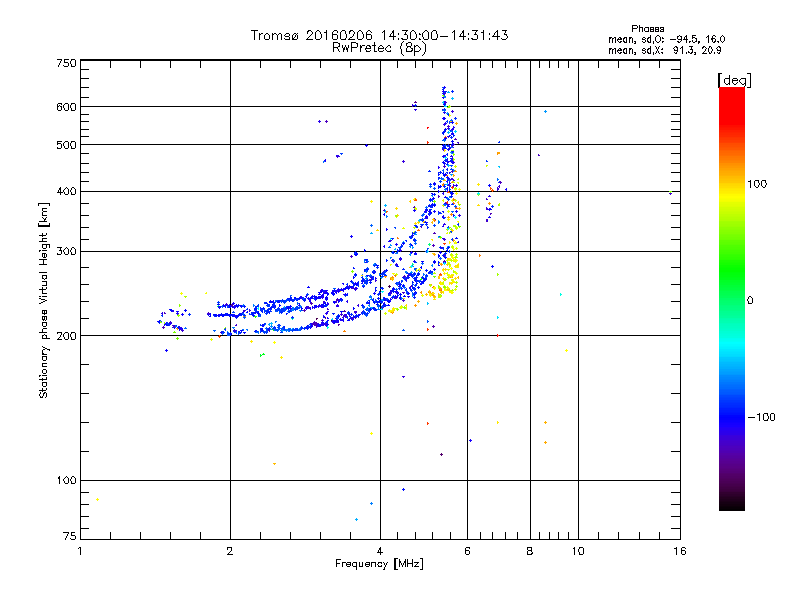The height and width of the screenshot is (600, 800).
Task: Click the x-axis tick label '10'
Action: click(x=578, y=551)
